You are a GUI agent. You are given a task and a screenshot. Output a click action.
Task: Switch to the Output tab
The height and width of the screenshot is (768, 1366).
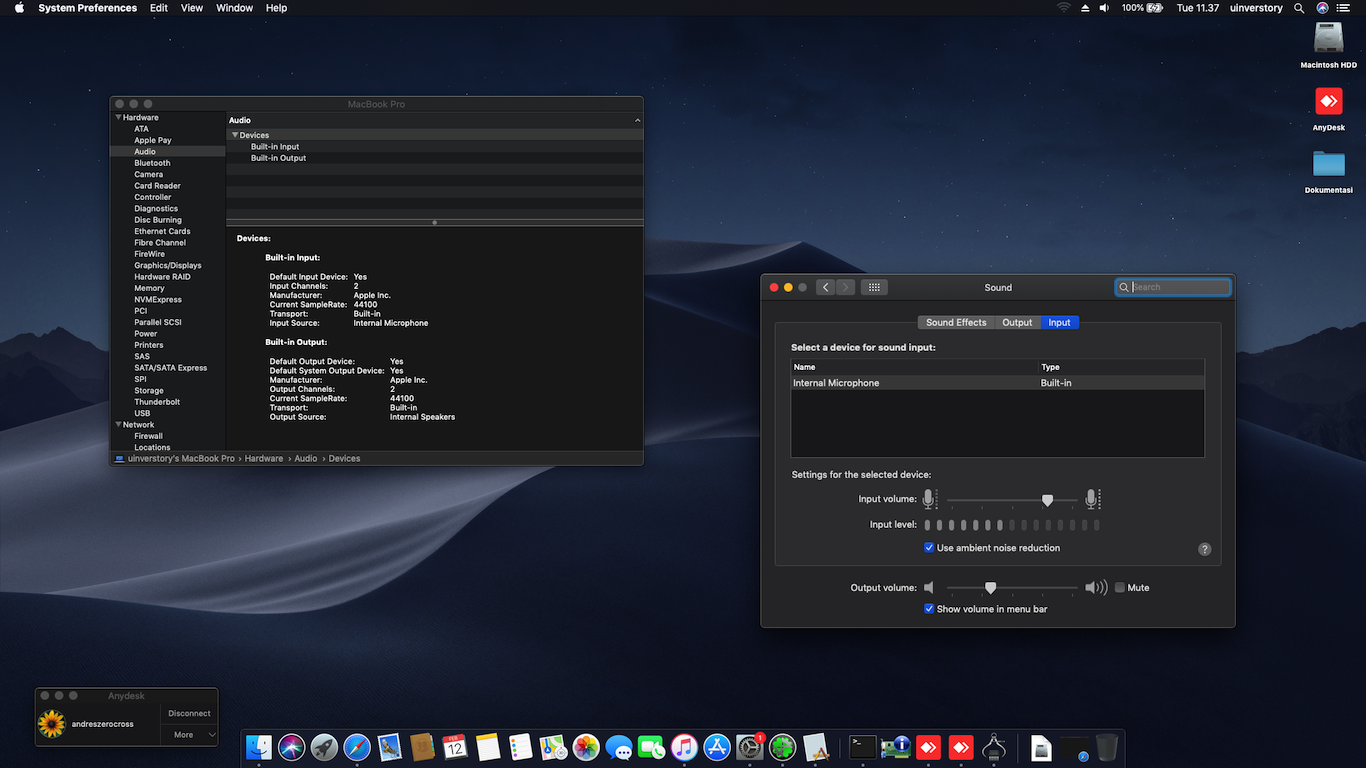tap(1017, 322)
